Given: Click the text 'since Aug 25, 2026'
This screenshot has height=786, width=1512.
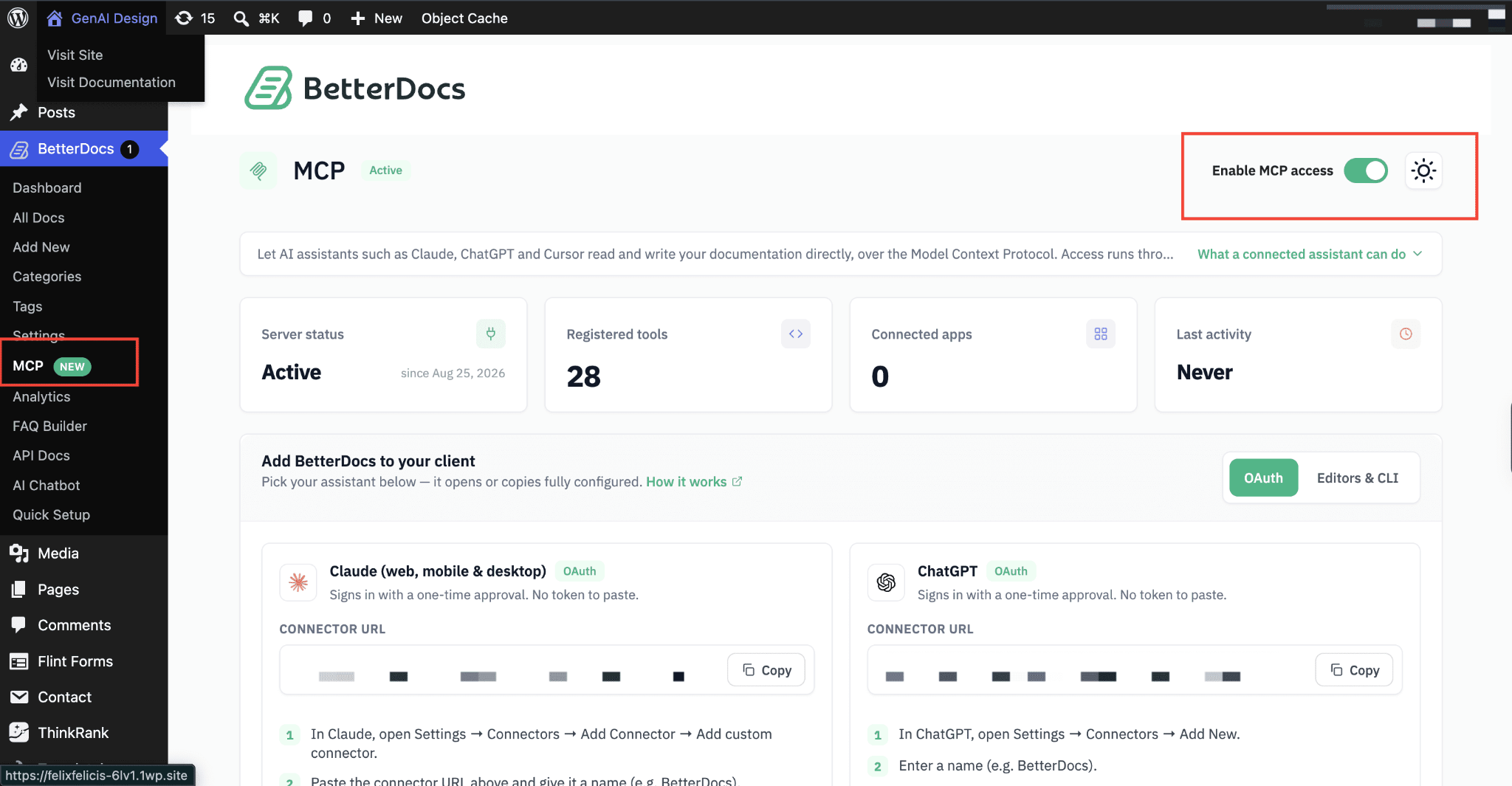Looking at the screenshot, I should [x=453, y=373].
